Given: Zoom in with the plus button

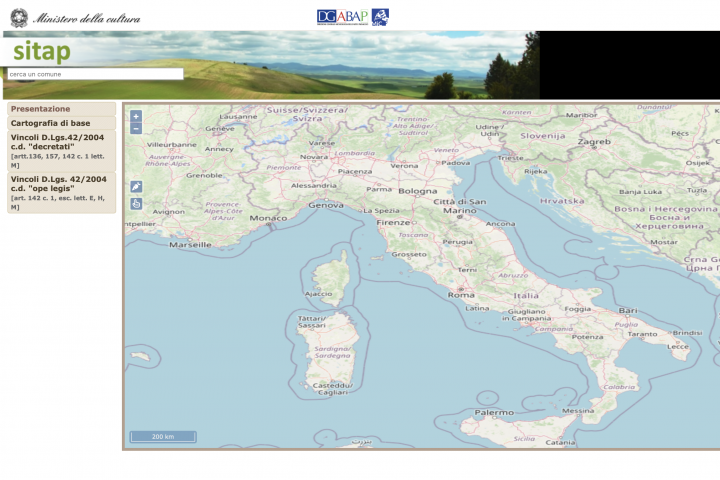Looking at the screenshot, I should point(136,116).
